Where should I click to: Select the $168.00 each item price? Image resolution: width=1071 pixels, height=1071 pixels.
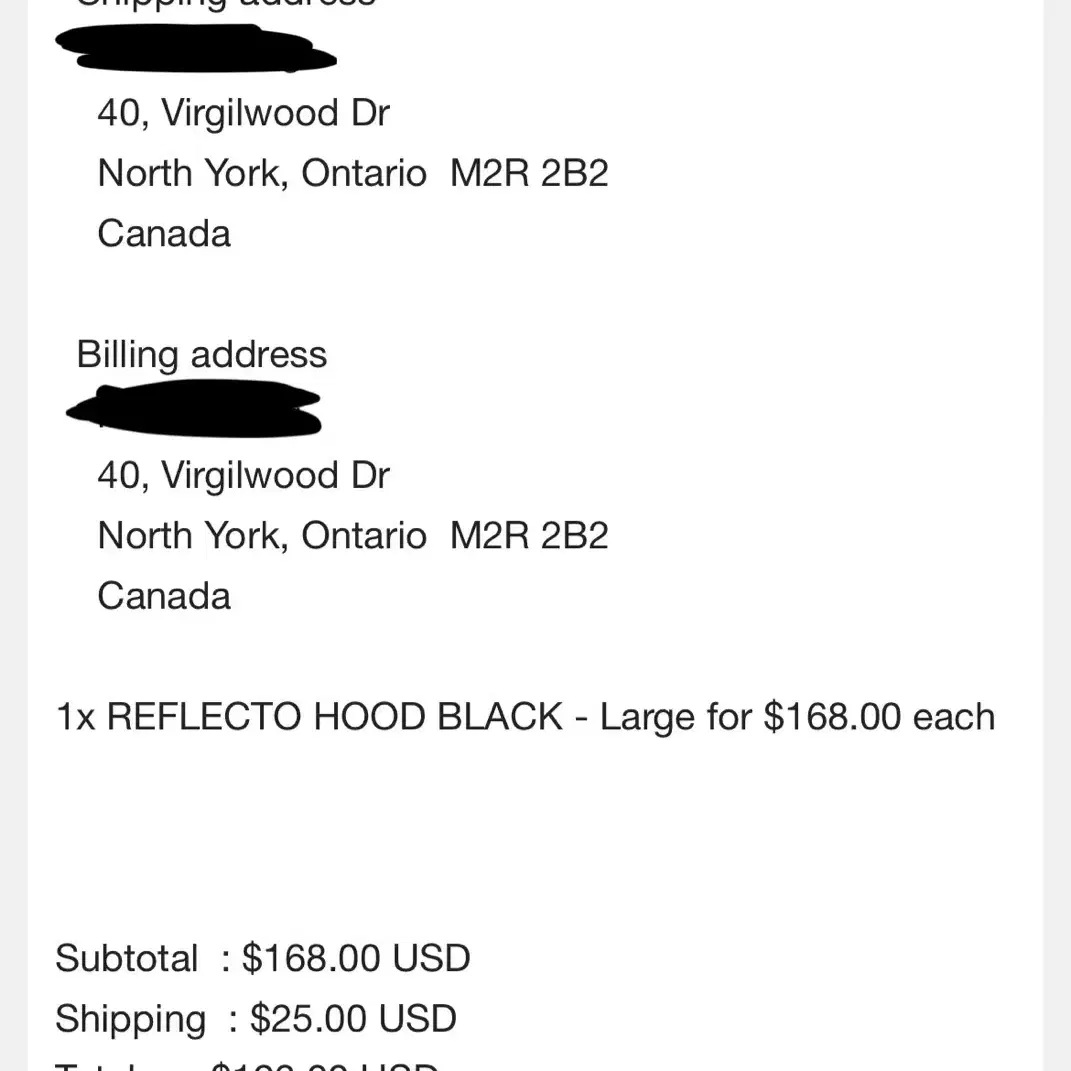click(879, 717)
